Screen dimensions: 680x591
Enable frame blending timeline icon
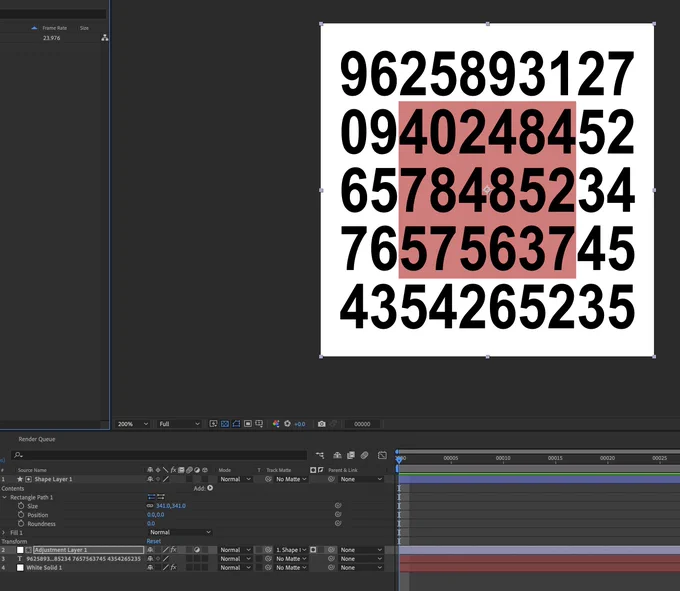(351, 455)
